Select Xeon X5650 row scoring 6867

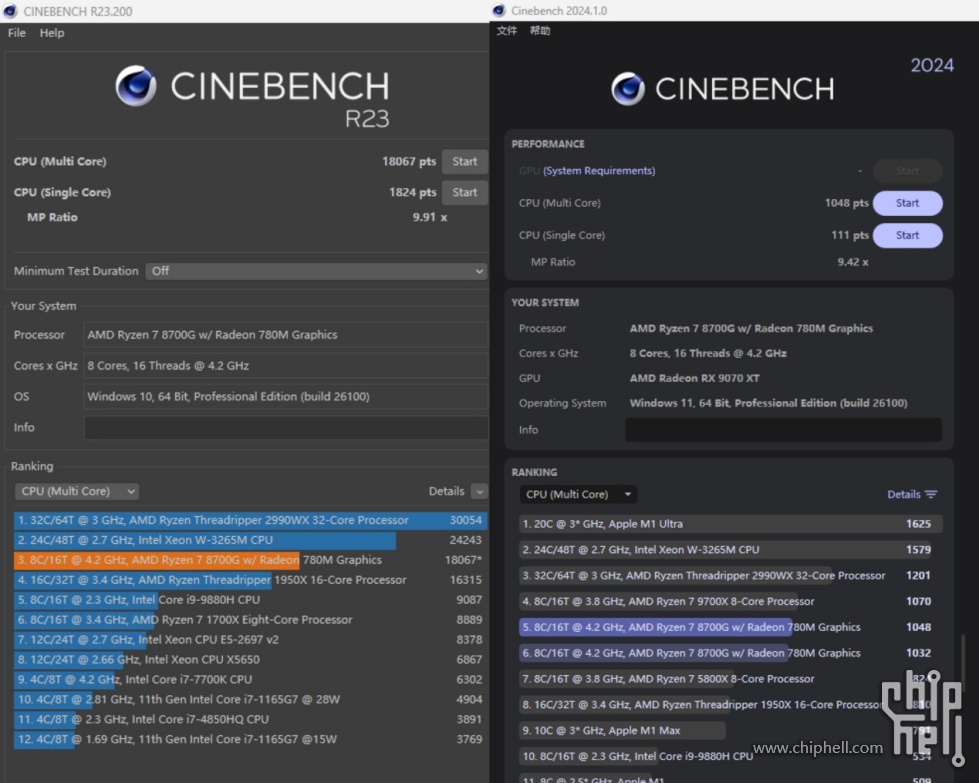click(250, 660)
